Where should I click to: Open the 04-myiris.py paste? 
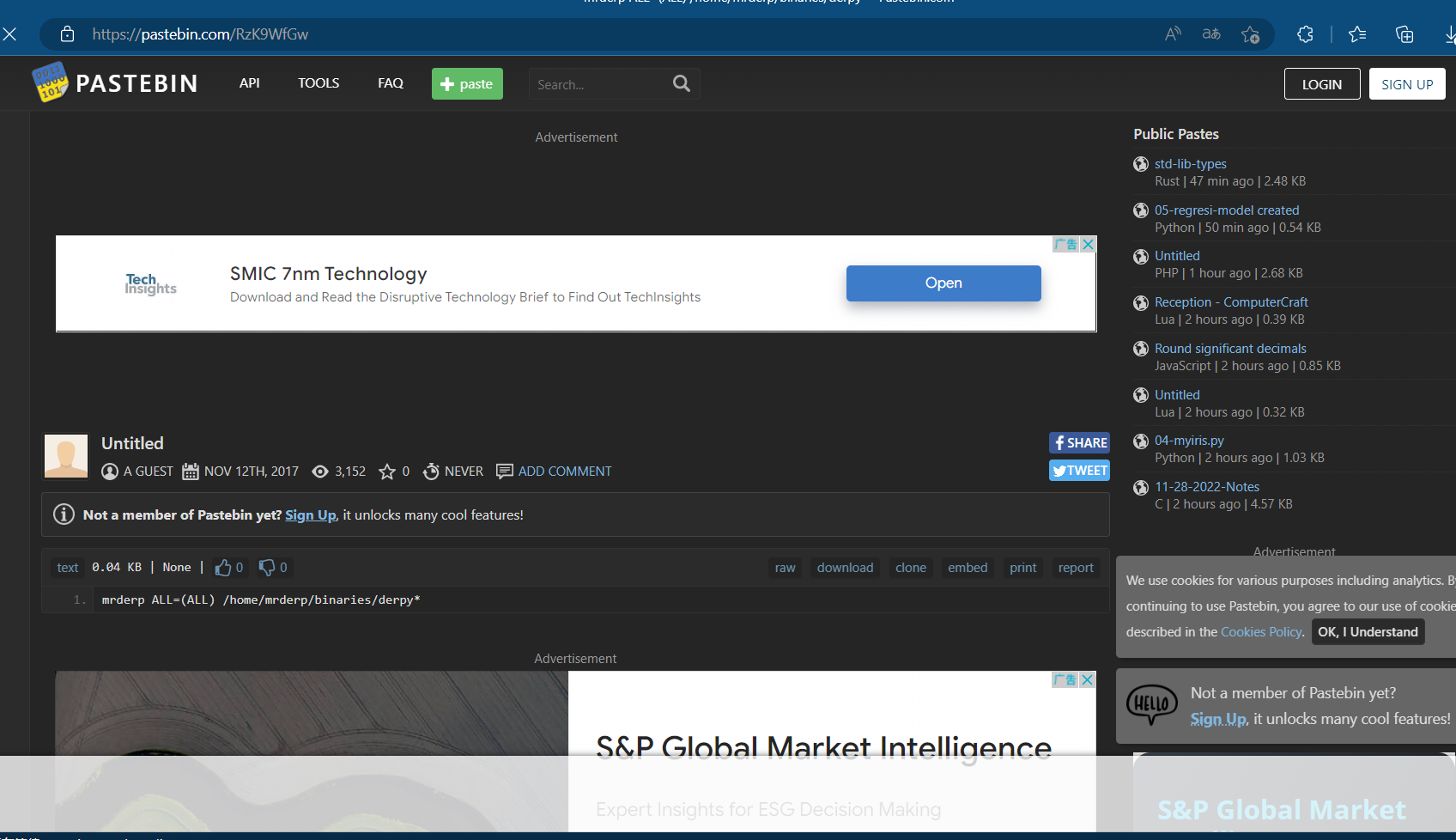1189,441
